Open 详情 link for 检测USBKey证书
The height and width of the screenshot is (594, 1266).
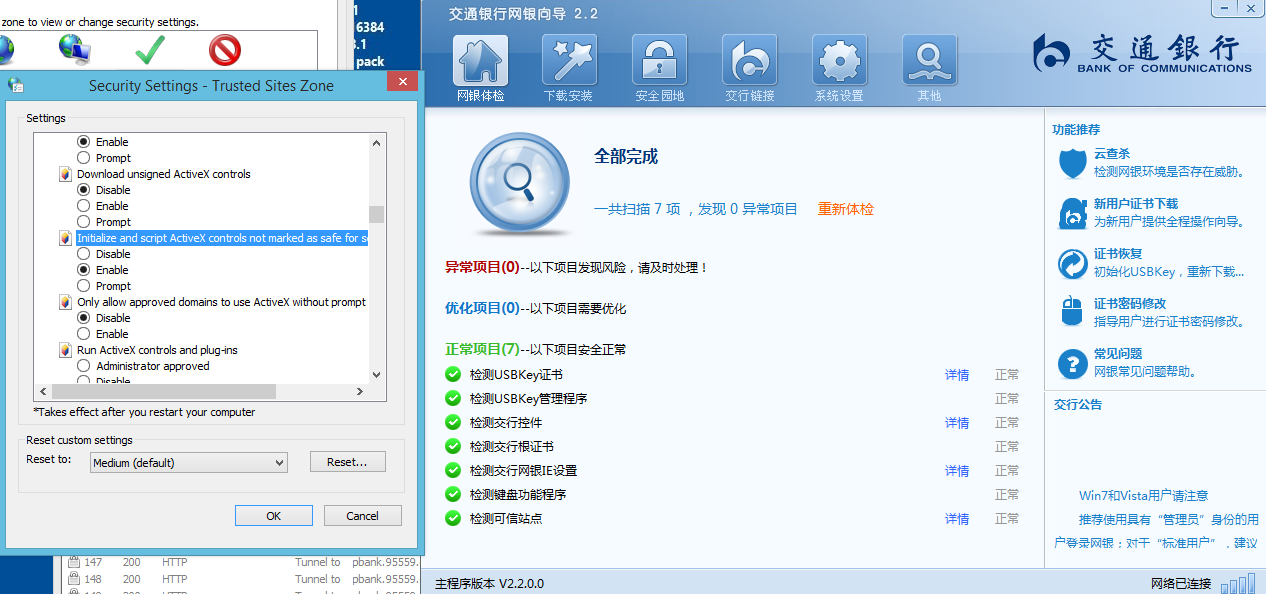coord(957,375)
